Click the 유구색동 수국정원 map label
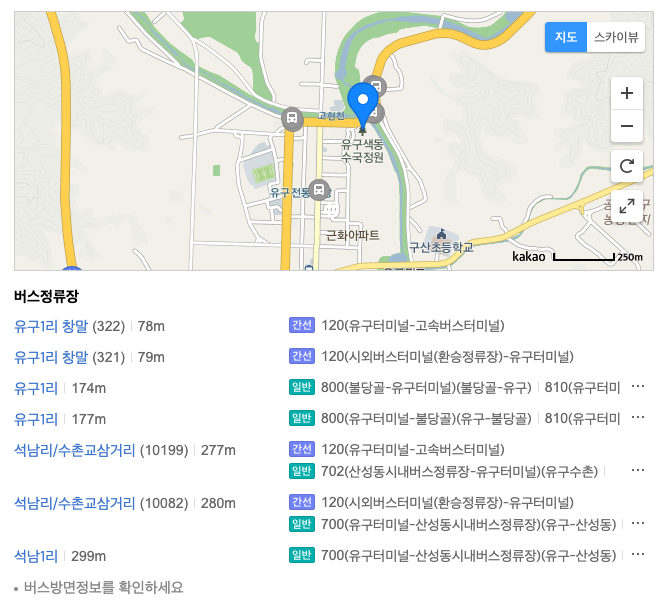Viewport: 665px width, 604px height. (363, 151)
